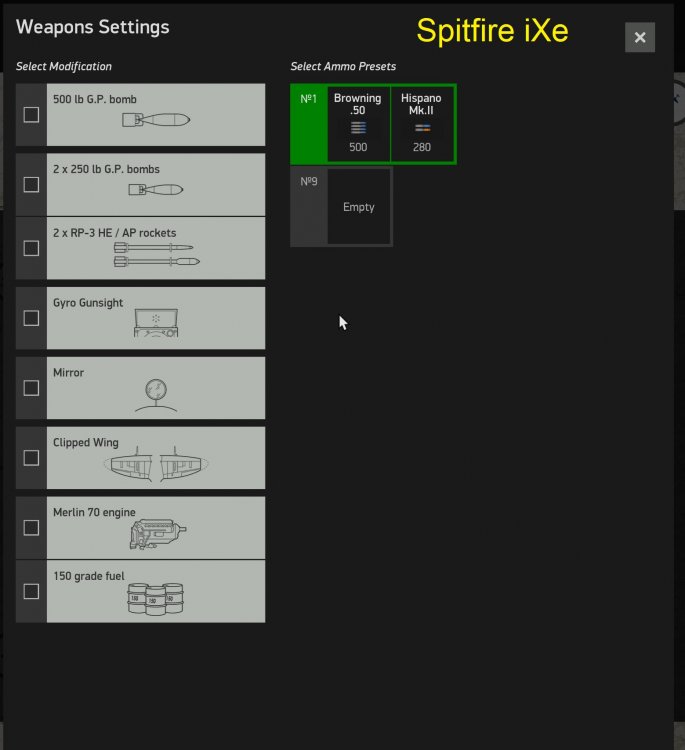Enable the 150 grade fuel checkbox
685x750 pixels.
click(31, 591)
